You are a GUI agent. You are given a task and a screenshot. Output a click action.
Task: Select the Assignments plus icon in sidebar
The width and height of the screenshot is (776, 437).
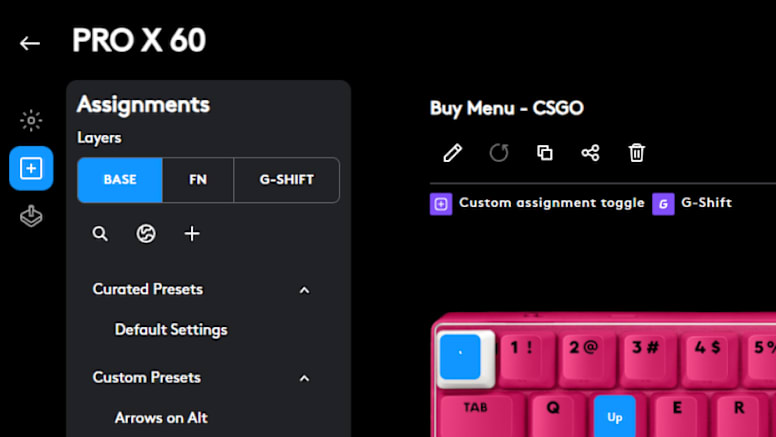31,168
